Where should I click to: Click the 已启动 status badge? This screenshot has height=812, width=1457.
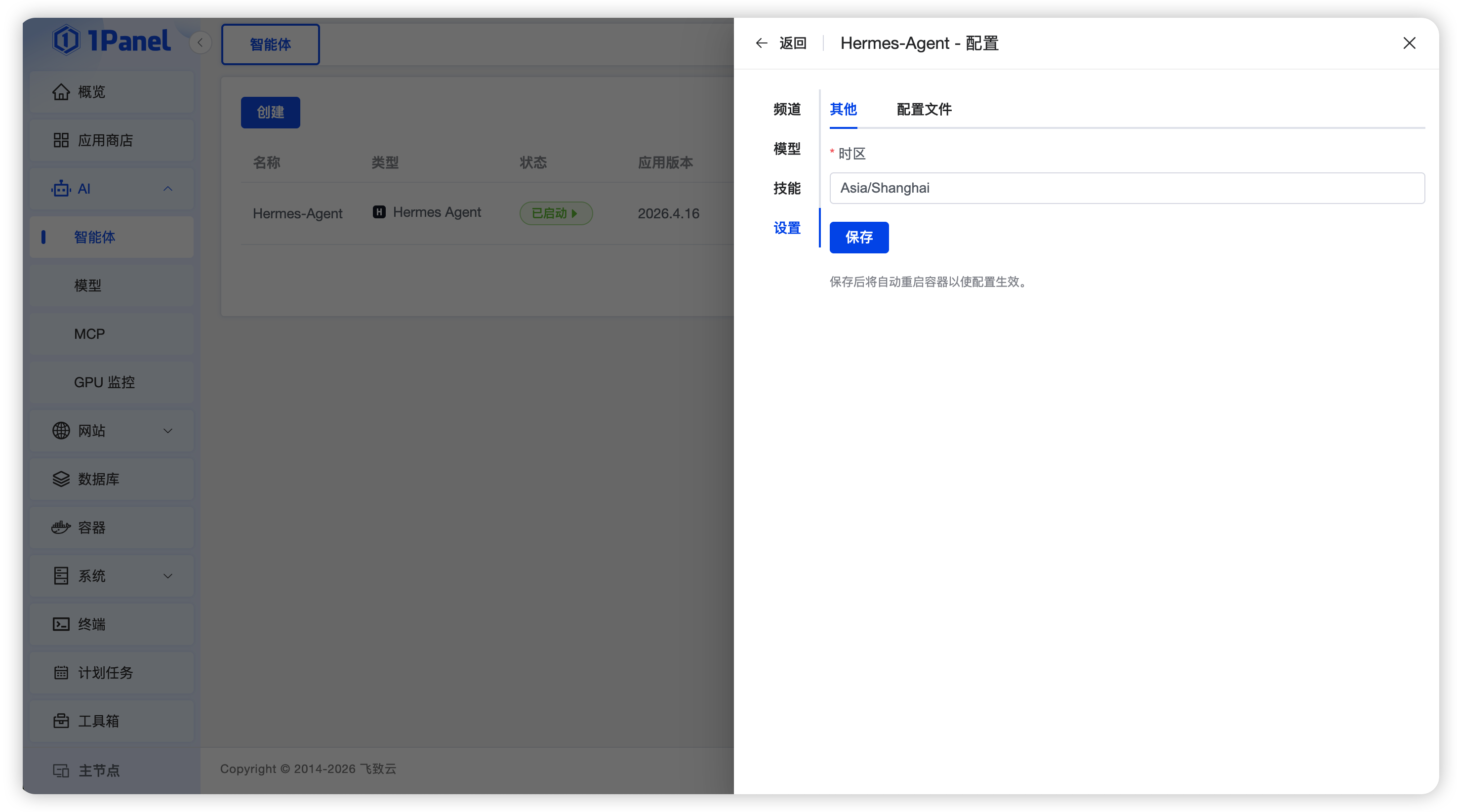point(556,213)
